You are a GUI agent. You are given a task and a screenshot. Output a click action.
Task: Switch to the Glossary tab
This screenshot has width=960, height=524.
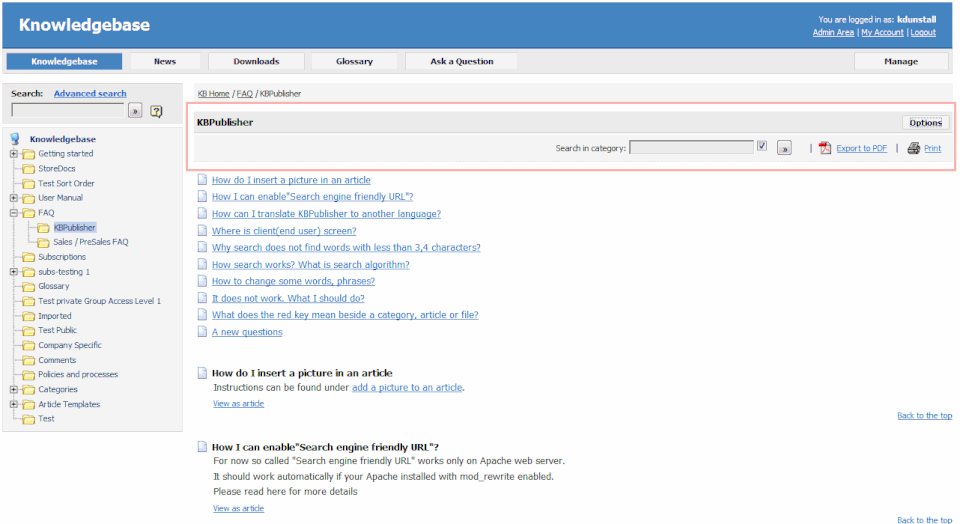pos(354,61)
